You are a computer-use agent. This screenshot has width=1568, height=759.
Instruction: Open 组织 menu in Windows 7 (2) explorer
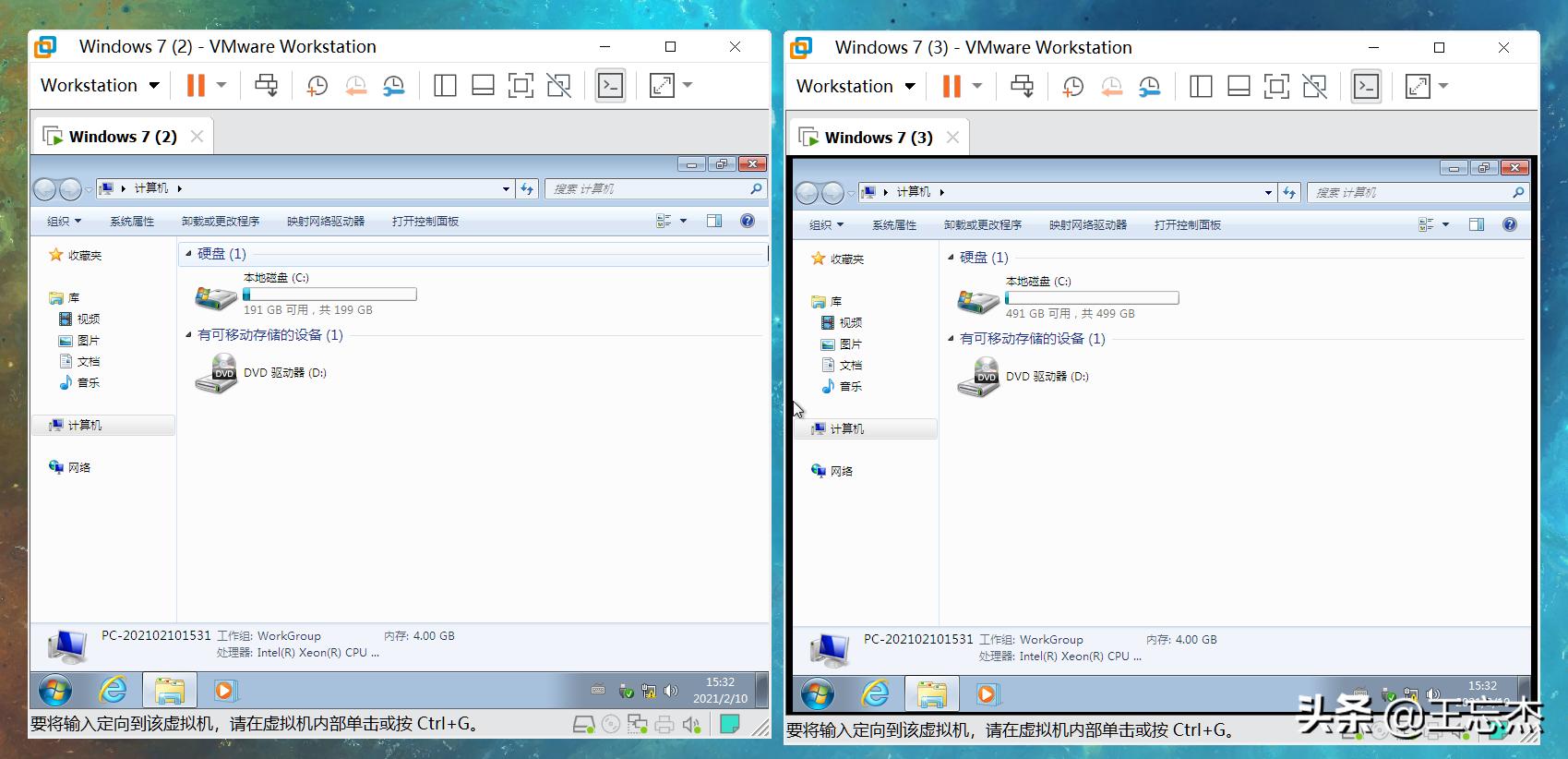click(x=65, y=222)
